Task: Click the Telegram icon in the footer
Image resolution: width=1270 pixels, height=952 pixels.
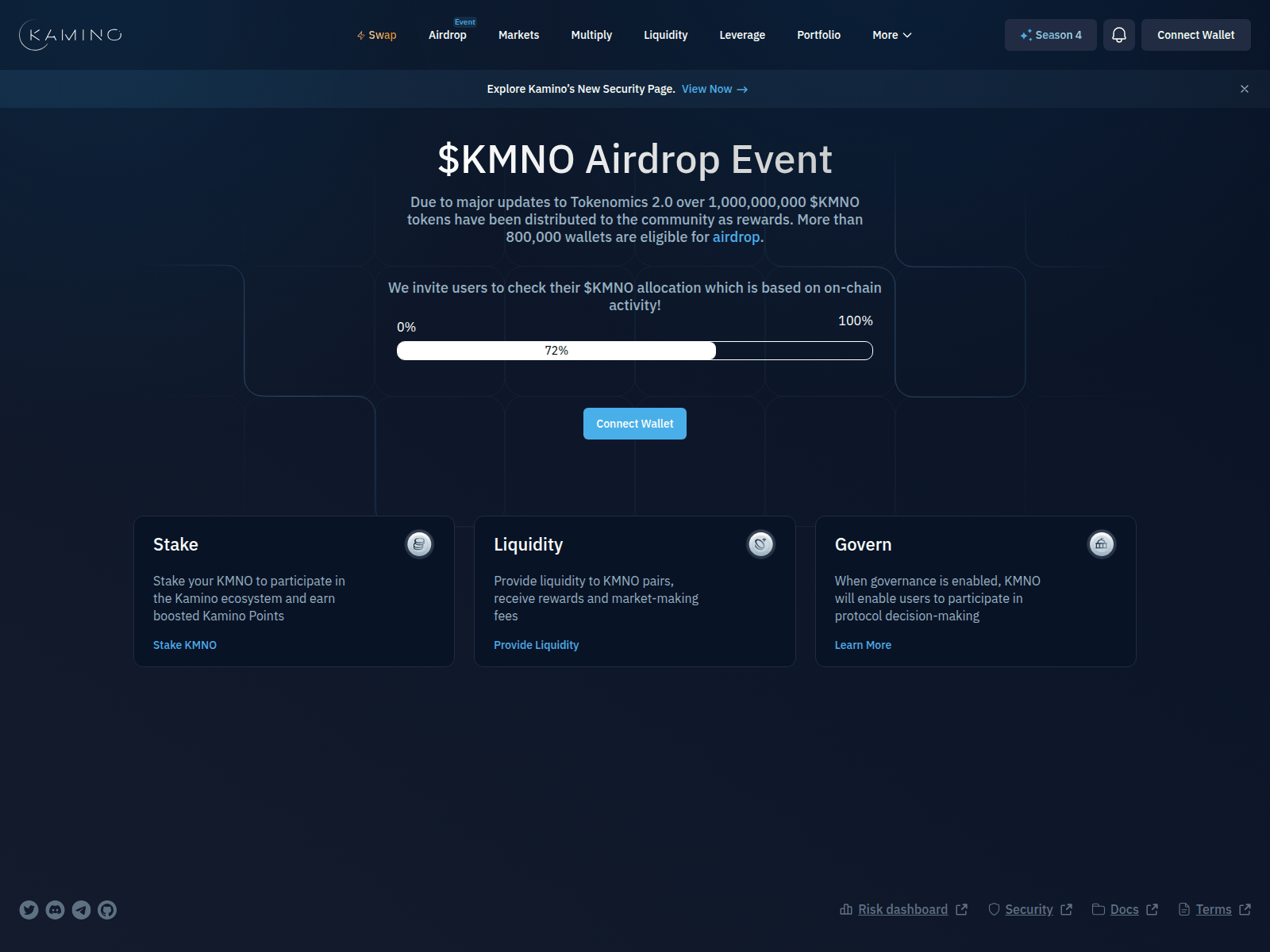Action: (81, 910)
